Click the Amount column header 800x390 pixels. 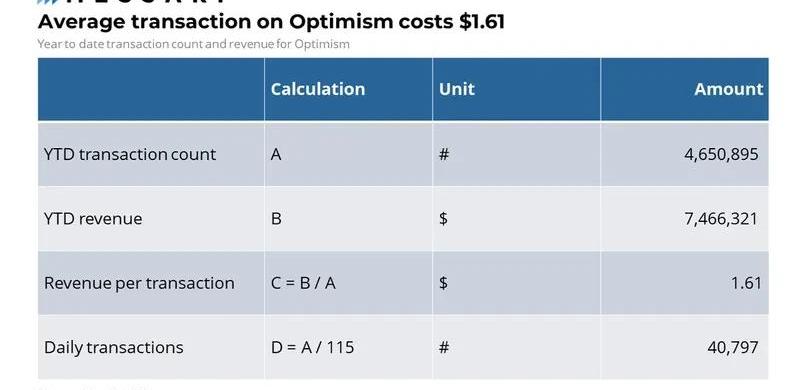tap(729, 89)
